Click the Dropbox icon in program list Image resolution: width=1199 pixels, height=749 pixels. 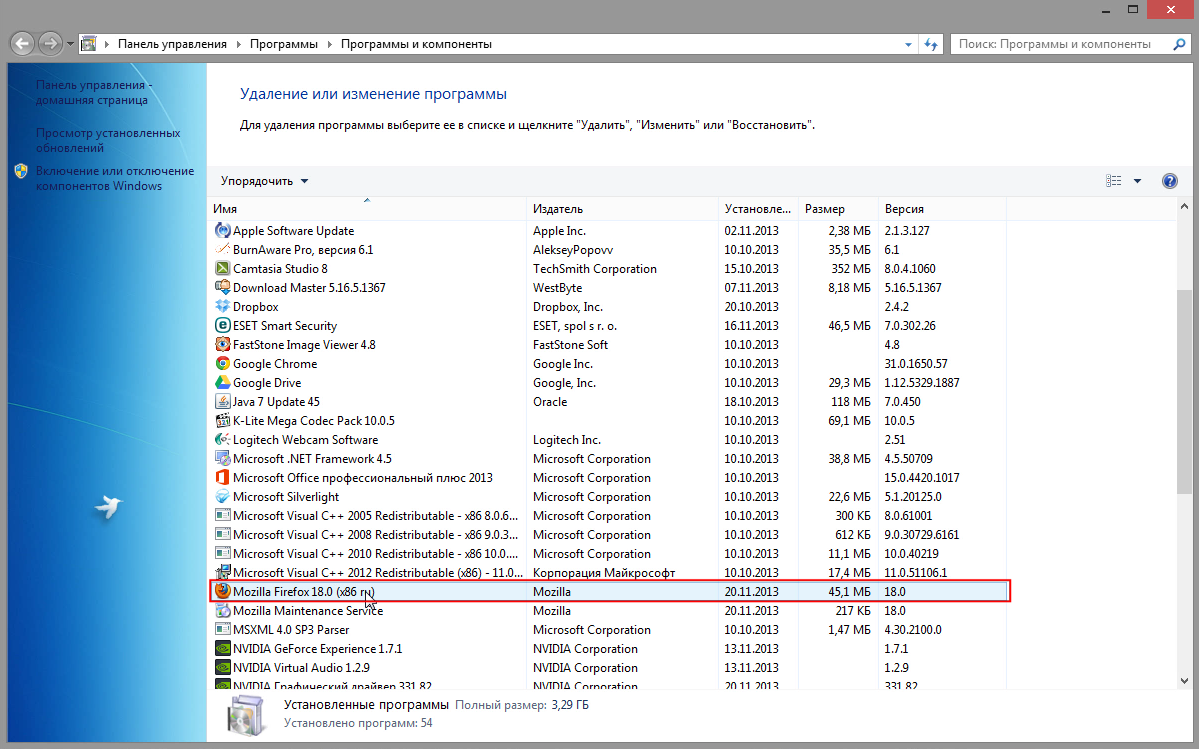tap(223, 306)
